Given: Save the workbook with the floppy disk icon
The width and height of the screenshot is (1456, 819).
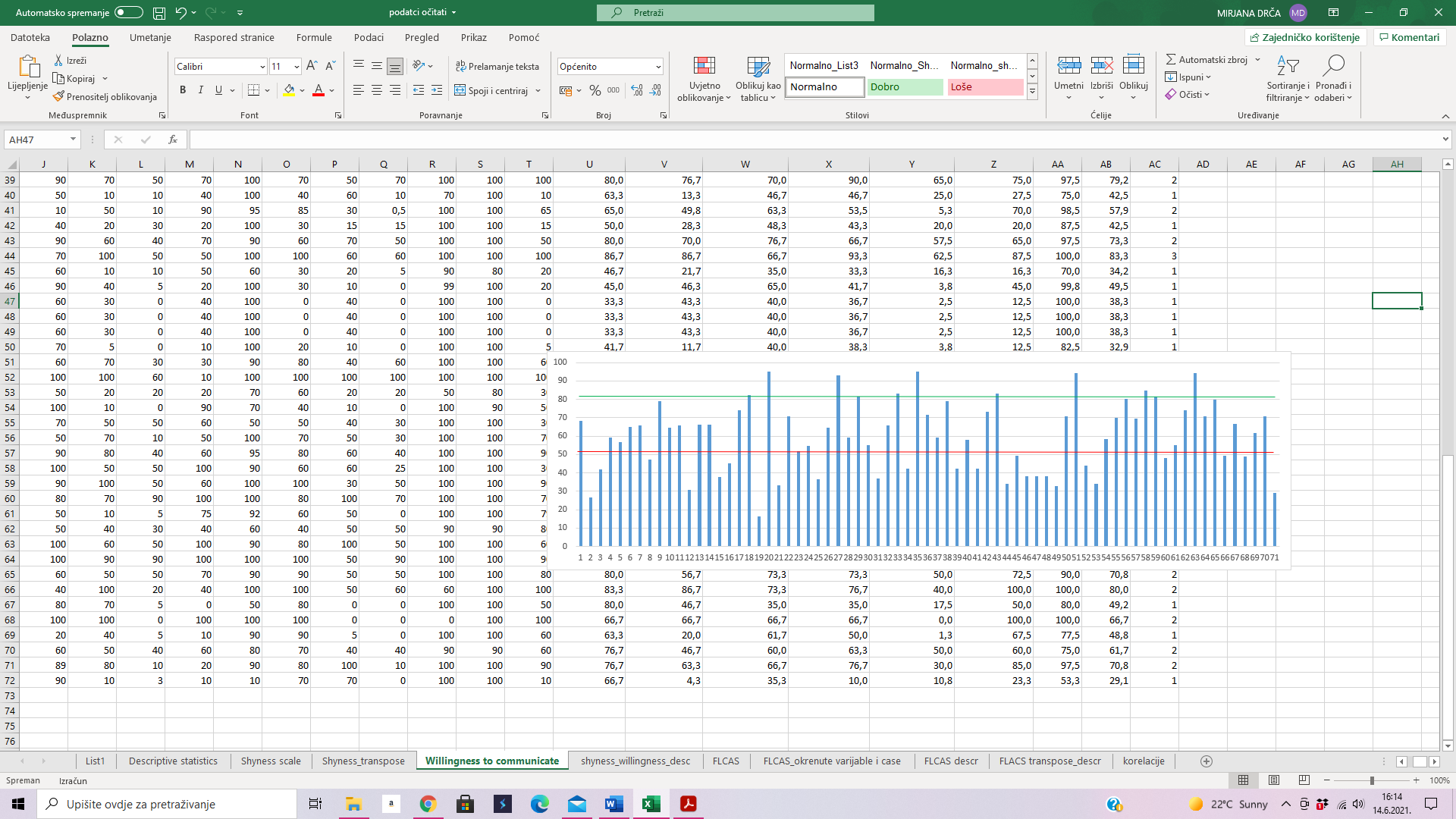Looking at the screenshot, I should [159, 12].
